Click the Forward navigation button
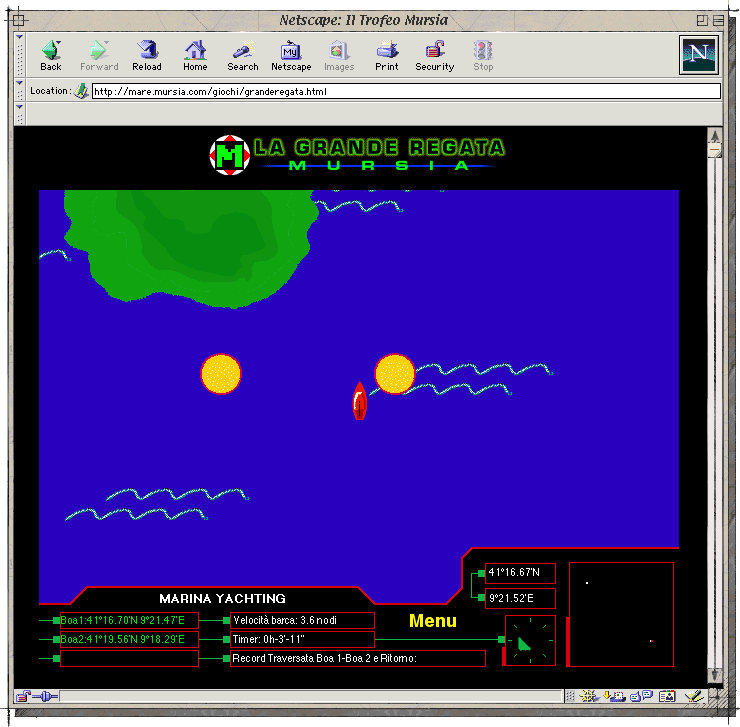This screenshot has width=740, height=727. [x=99, y=56]
